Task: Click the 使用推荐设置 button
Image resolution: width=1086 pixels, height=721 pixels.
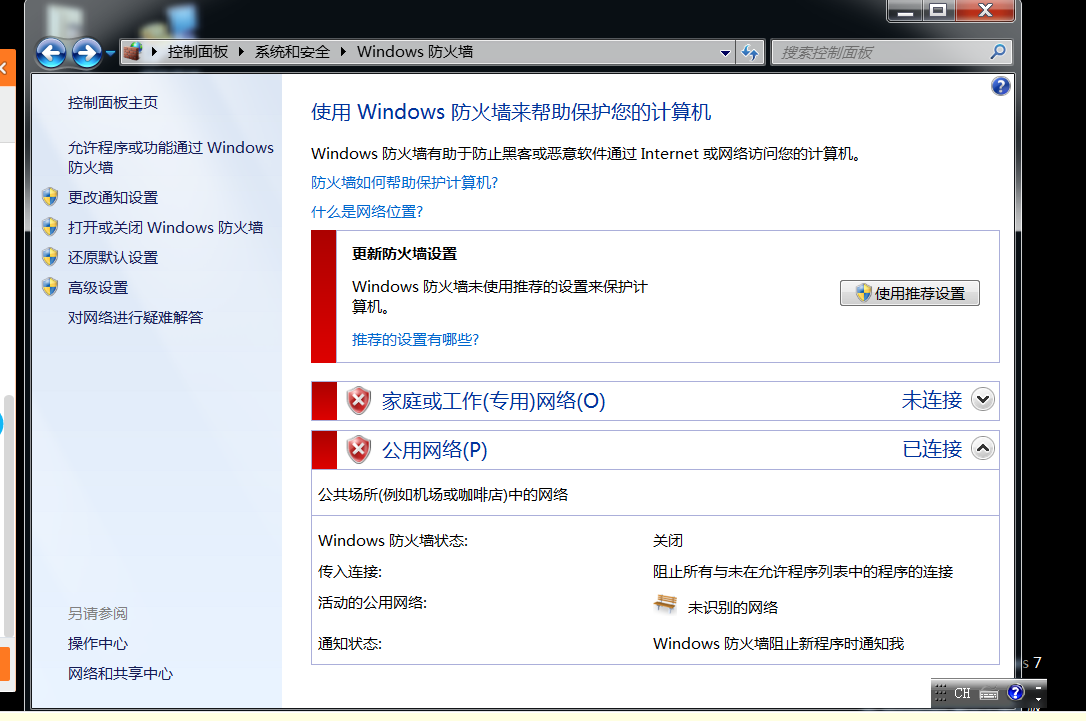Action: coord(909,293)
